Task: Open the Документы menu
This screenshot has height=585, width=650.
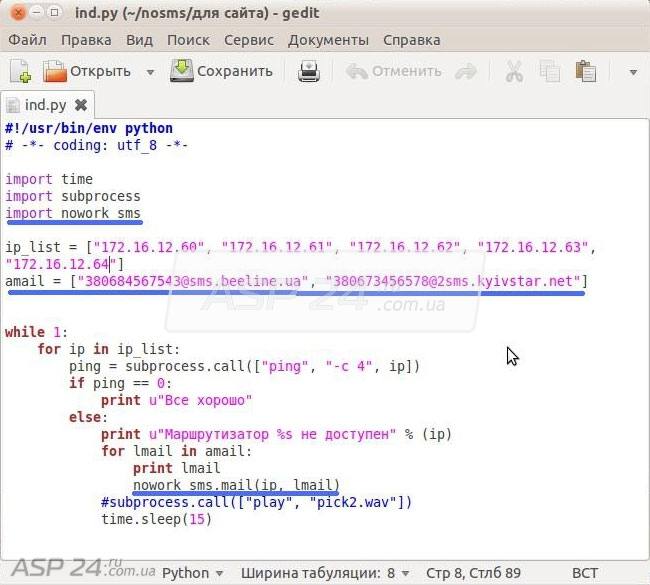Action: point(328,40)
